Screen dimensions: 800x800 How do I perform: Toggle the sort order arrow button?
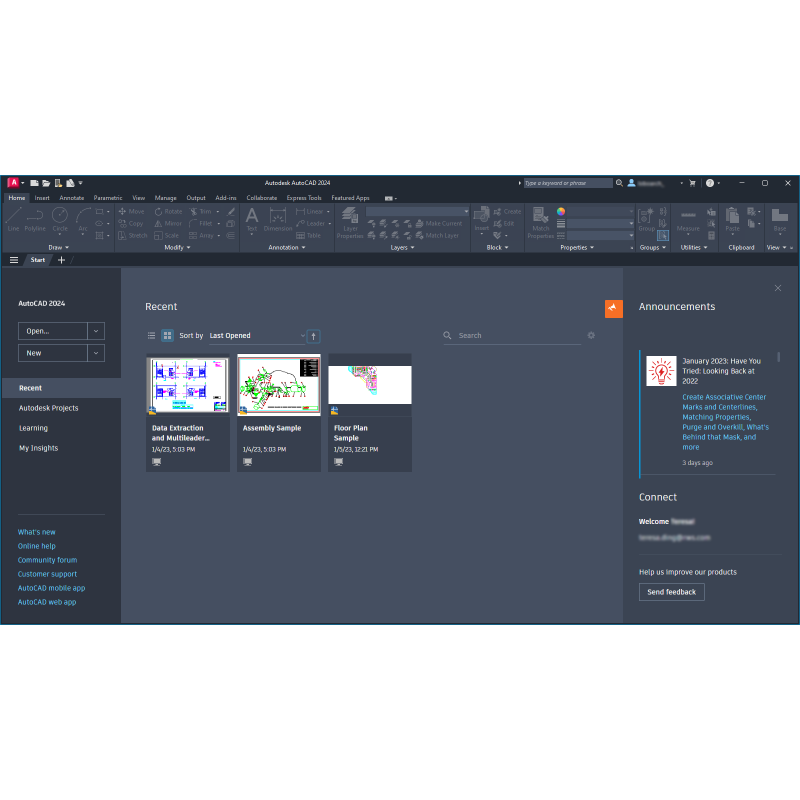point(313,336)
